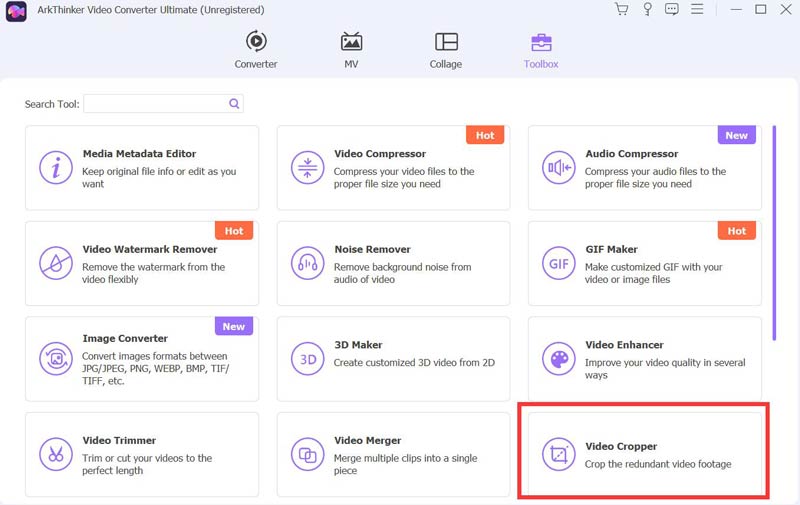Click the Converter play-circle icon

256,41
